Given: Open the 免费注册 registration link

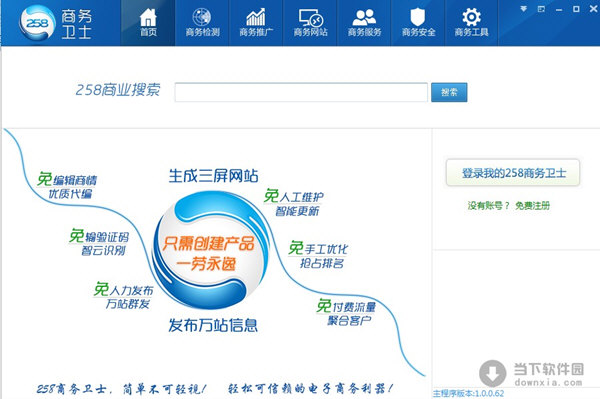Looking at the screenshot, I should coord(532,206).
